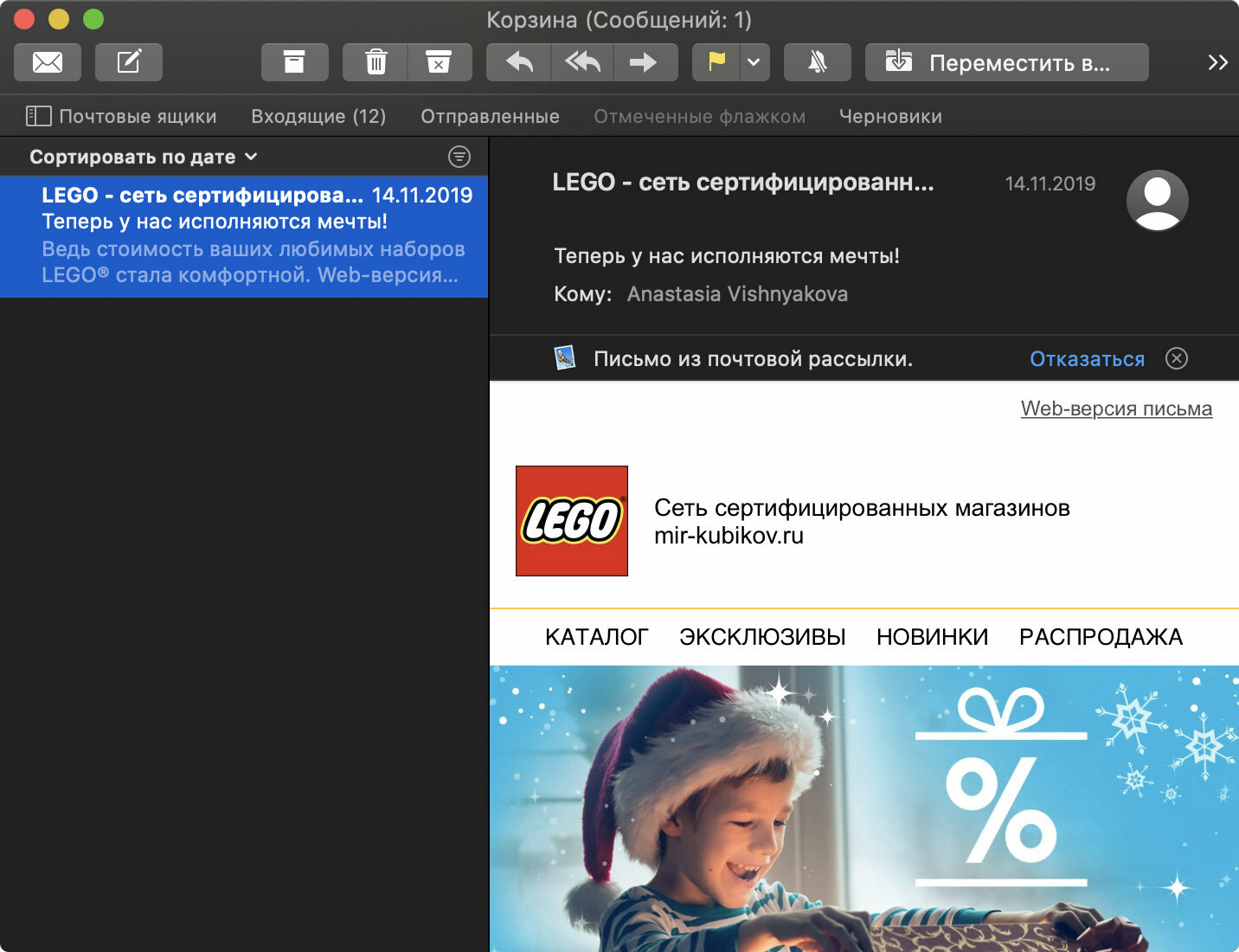Open РАСПРОДАЖА menu link
Image resolution: width=1239 pixels, height=952 pixels.
tap(1101, 637)
